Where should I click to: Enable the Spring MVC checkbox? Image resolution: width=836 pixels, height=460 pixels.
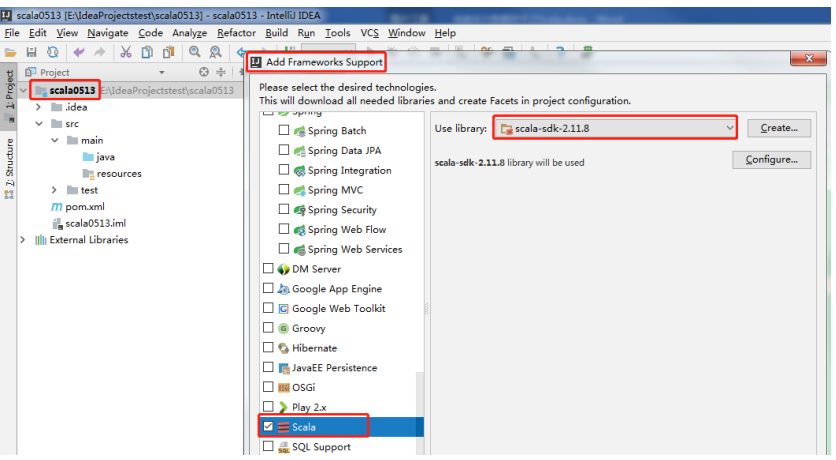(x=284, y=189)
